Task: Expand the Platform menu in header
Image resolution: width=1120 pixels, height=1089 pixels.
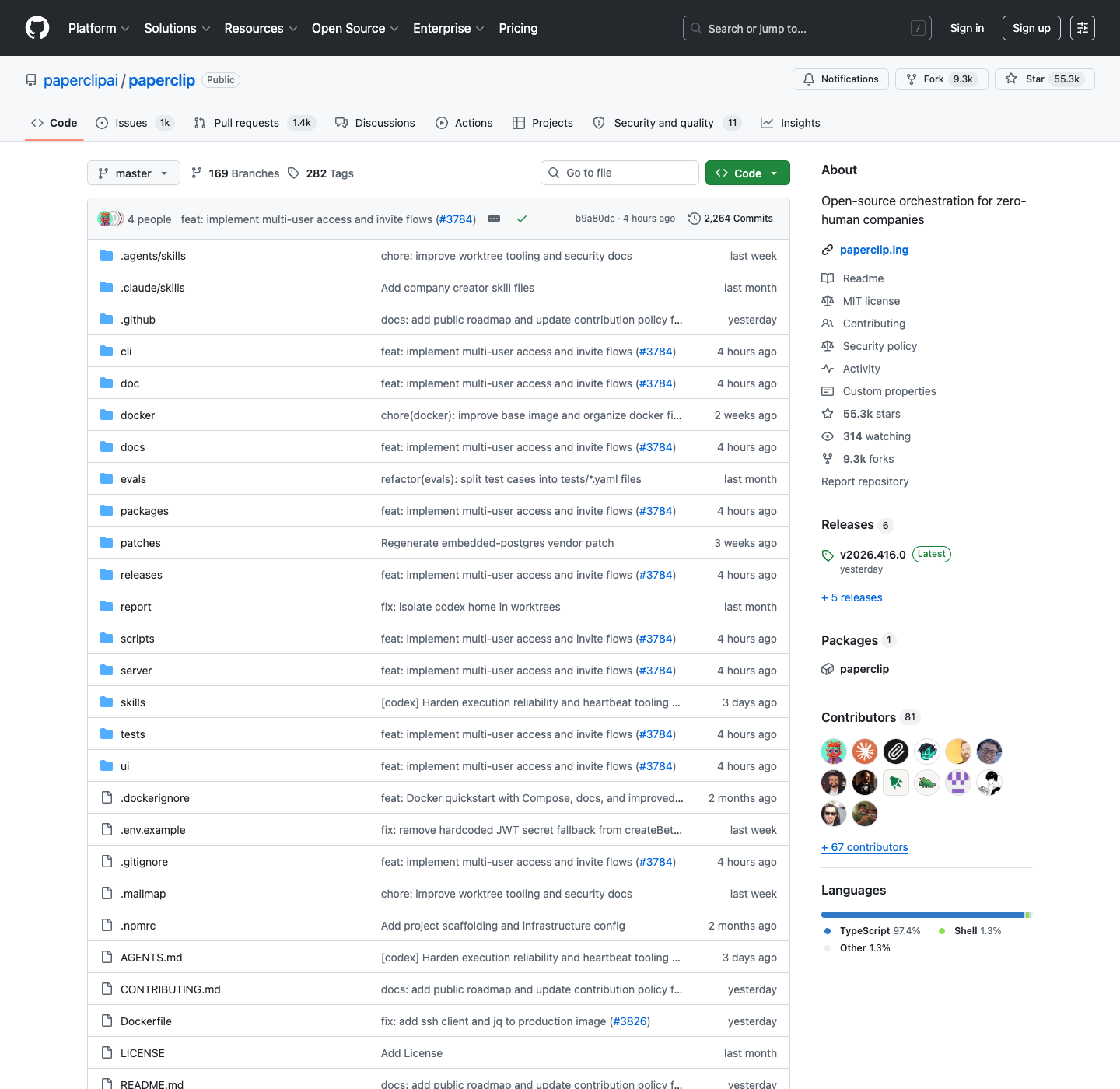Action: (x=99, y=28)
